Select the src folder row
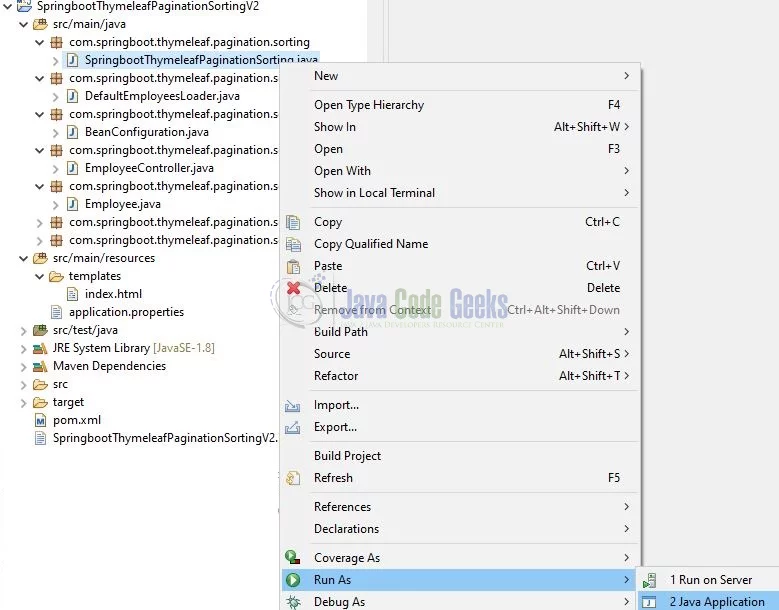 [x=60, y=384]
